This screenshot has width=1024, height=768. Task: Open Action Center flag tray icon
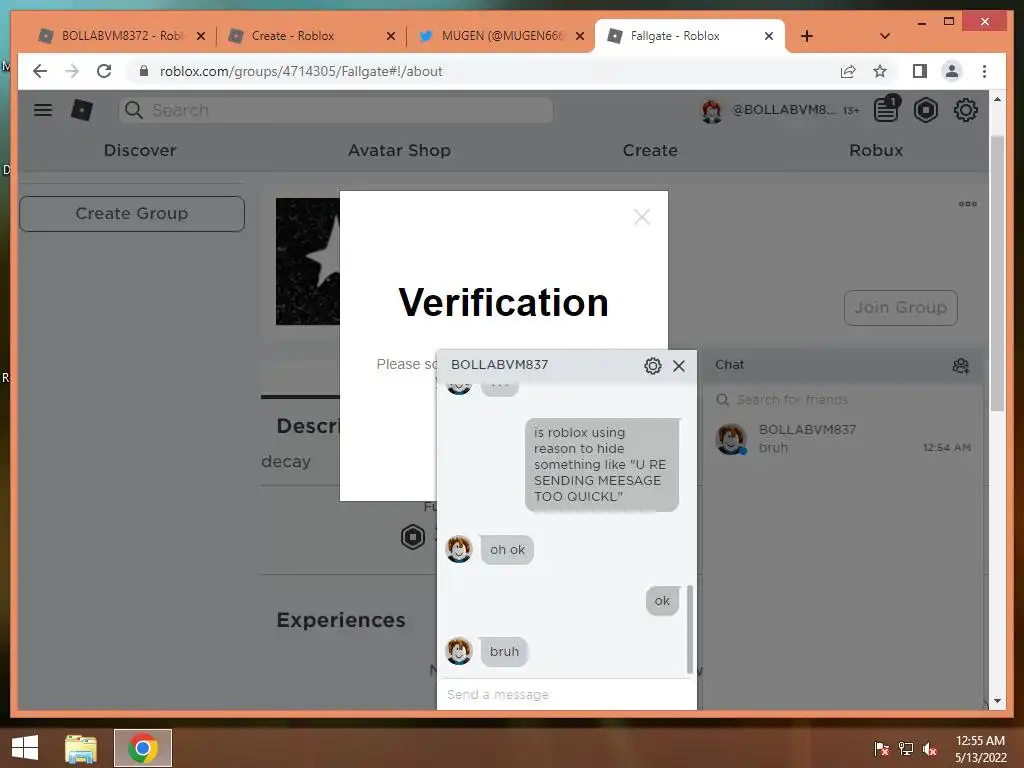(882, 749)
